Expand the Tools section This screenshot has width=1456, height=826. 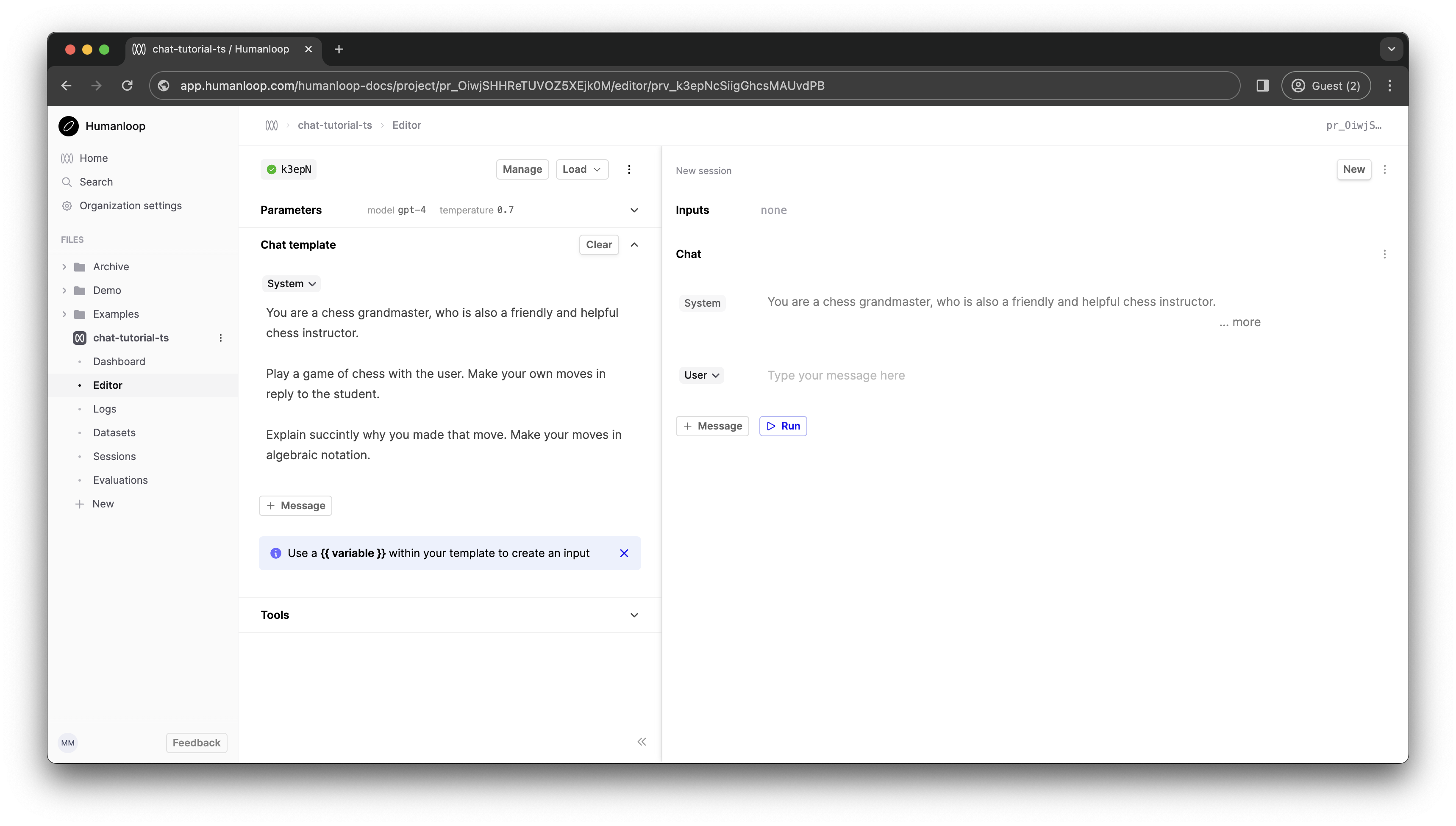pos(634,615)
